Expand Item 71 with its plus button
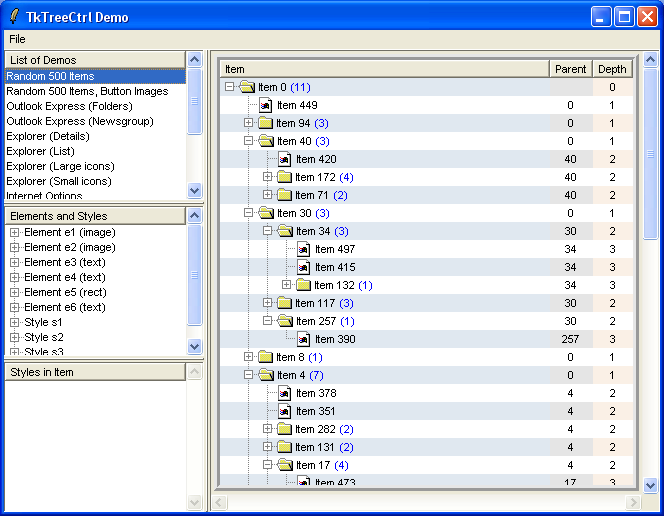The height and width of the screenshot is (516, 664). coord(267,195)
